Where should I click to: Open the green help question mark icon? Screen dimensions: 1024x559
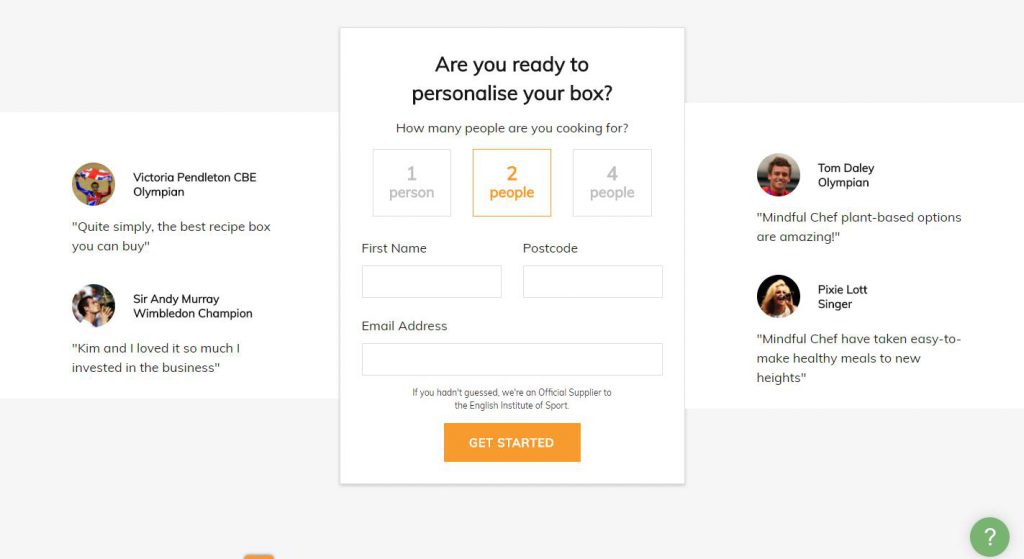[x=989, y=537]
